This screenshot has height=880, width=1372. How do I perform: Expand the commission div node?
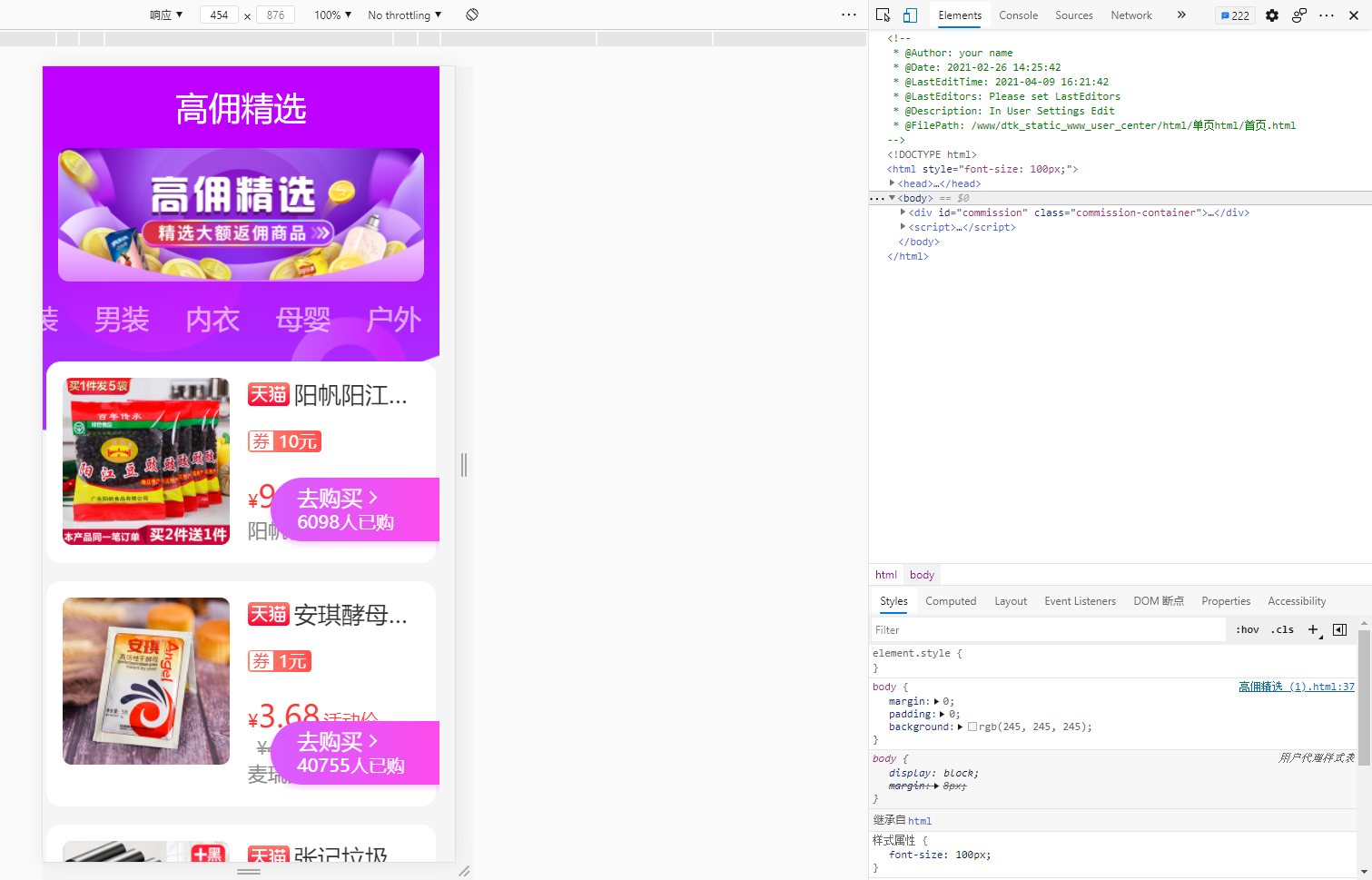(903, 213)
